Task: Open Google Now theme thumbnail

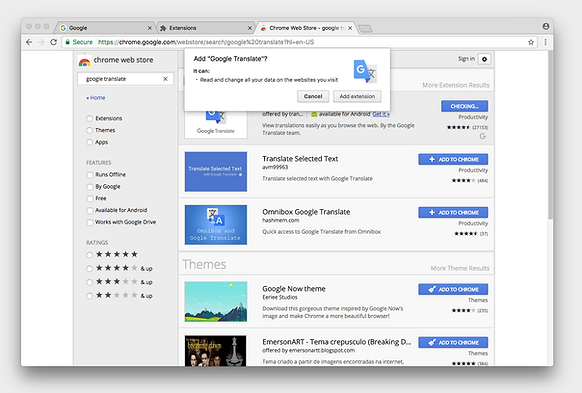Action: (x=216, y=301)
